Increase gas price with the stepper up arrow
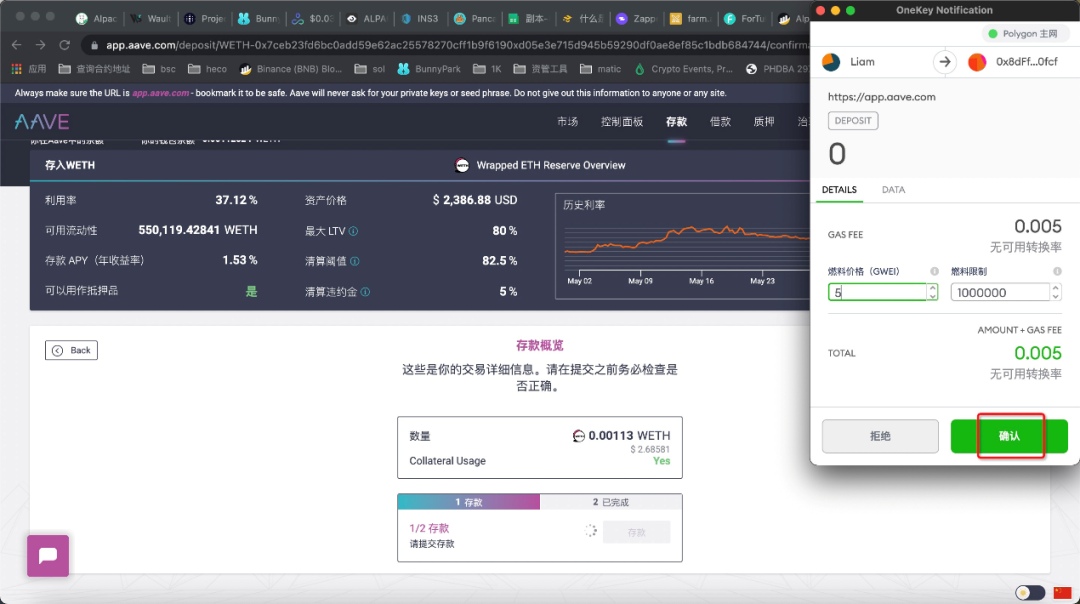 932,287
